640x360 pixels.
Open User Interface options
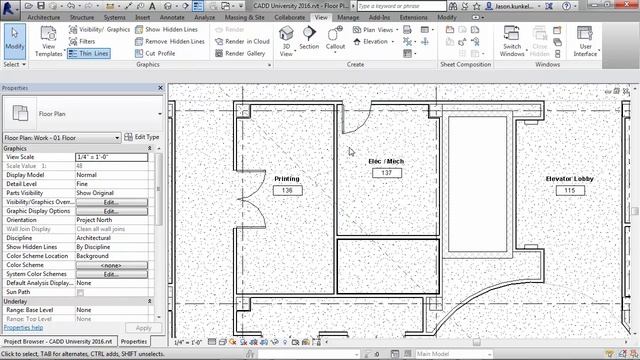(x=585, y=41)
